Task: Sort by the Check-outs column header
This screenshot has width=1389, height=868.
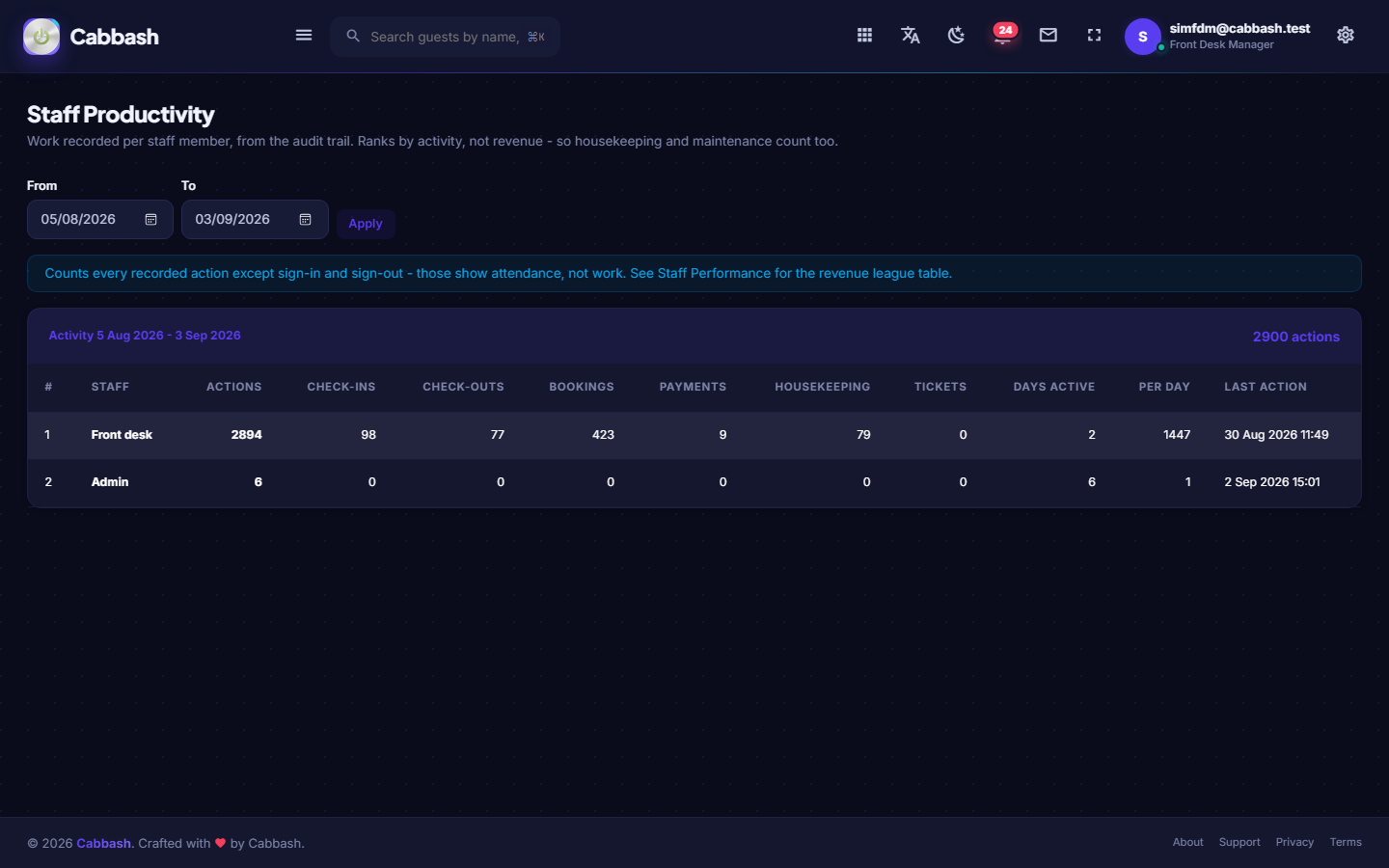Action: pyautogui.click(x=463, y=387)
